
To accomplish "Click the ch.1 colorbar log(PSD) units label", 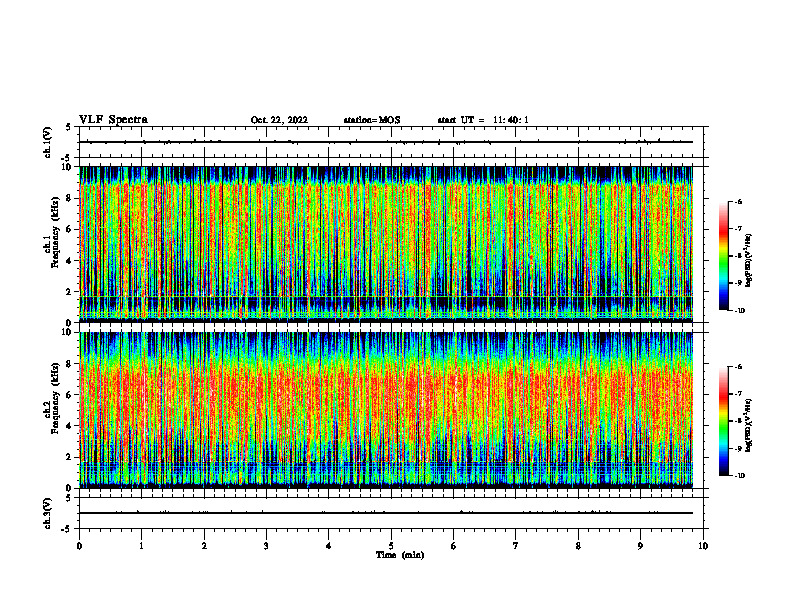I will [750, 260].
